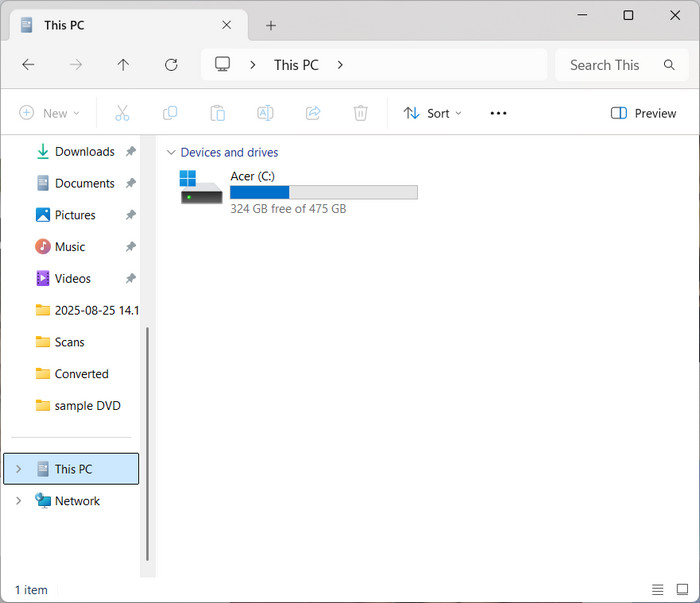Screen dimensions: 700x603
Task: Unpin Downloads using its pin icon
Action: [130, 152]
